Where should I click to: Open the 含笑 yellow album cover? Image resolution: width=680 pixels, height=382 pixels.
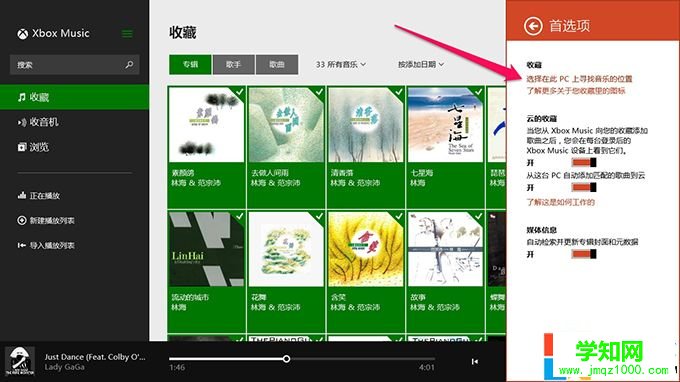(366, 249)
